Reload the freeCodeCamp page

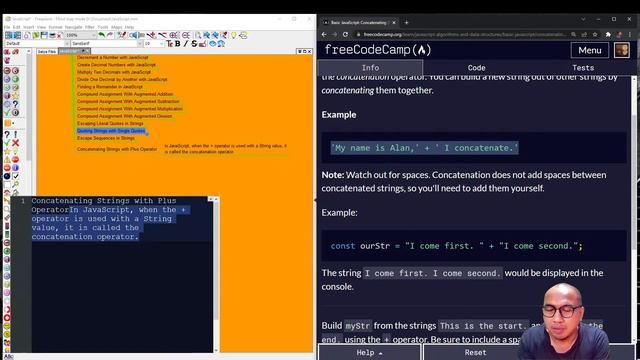pyautogui.click(x=345, y=35)
